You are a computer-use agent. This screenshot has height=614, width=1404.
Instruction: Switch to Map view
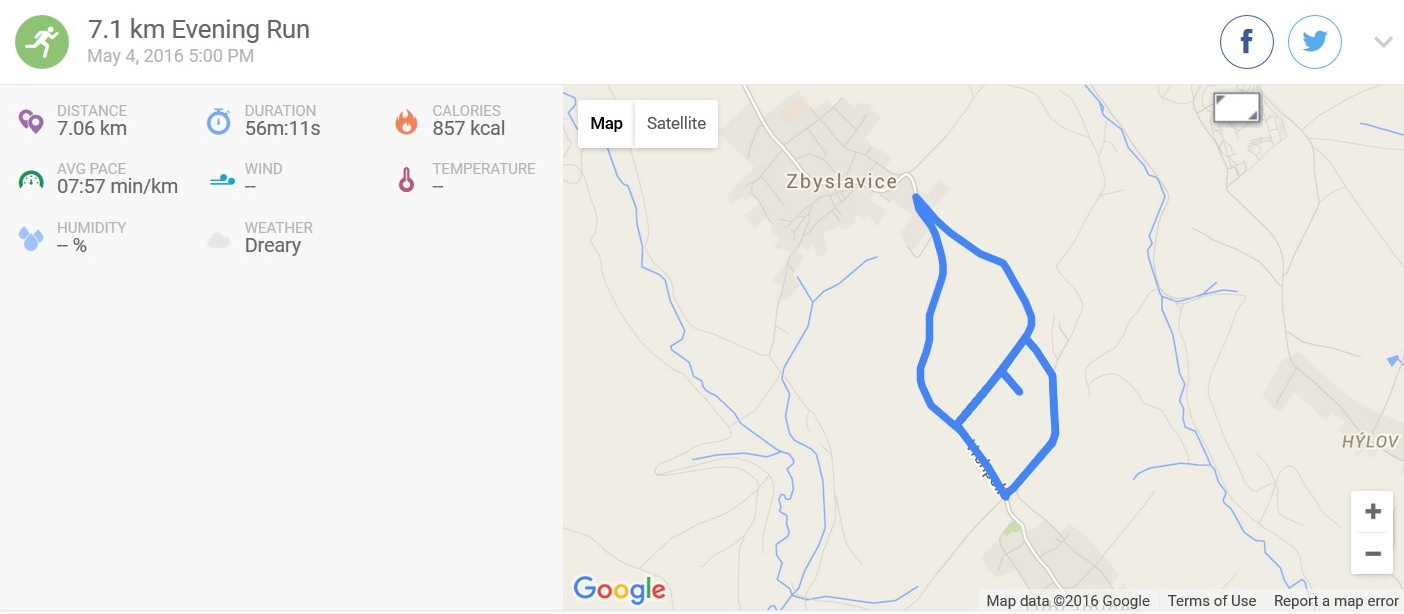pos(606,124)
